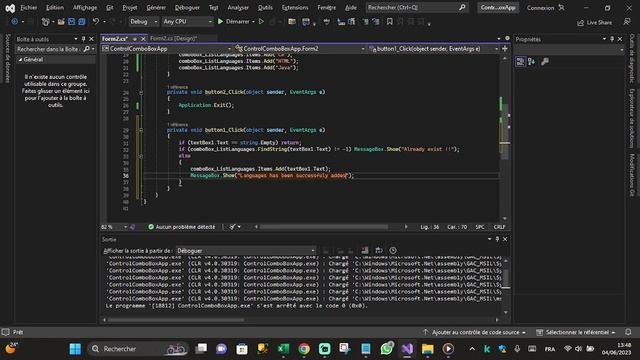
Task: Click the uncomment selection toolbar icon
Action: click(x=376, y=22)
